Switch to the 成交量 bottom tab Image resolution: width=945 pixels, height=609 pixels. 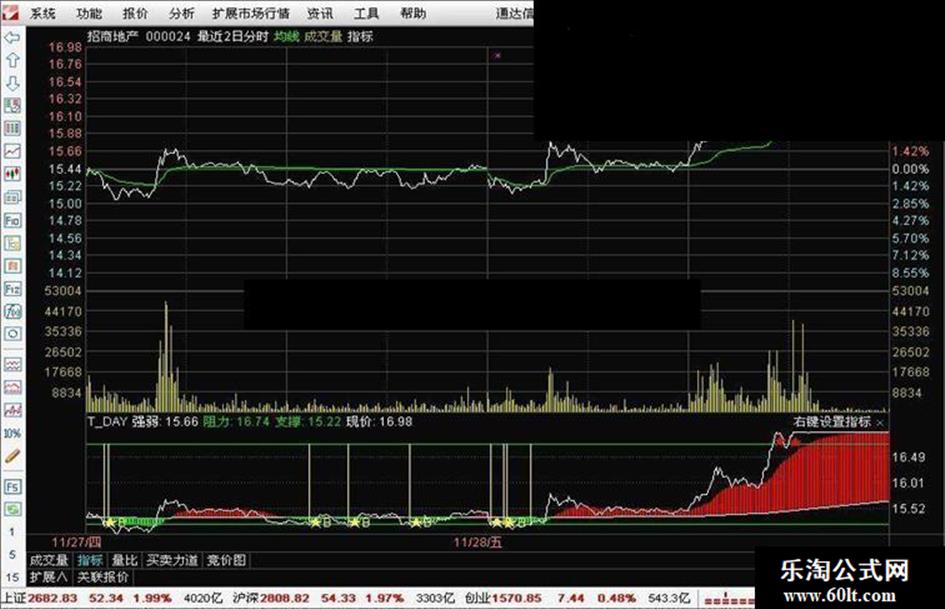click(49, 560)
